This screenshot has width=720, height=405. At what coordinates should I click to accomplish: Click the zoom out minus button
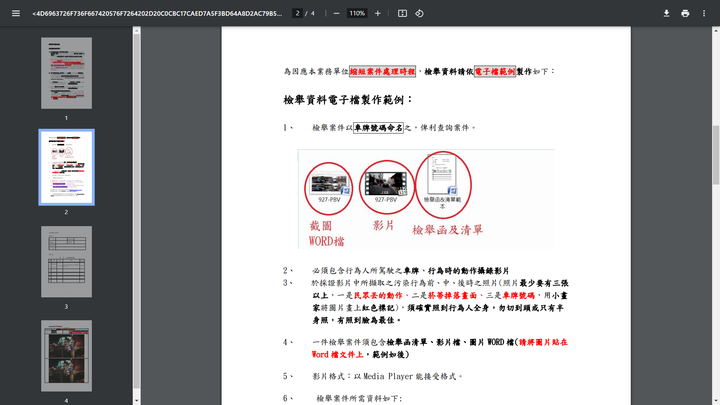[337, 13]
